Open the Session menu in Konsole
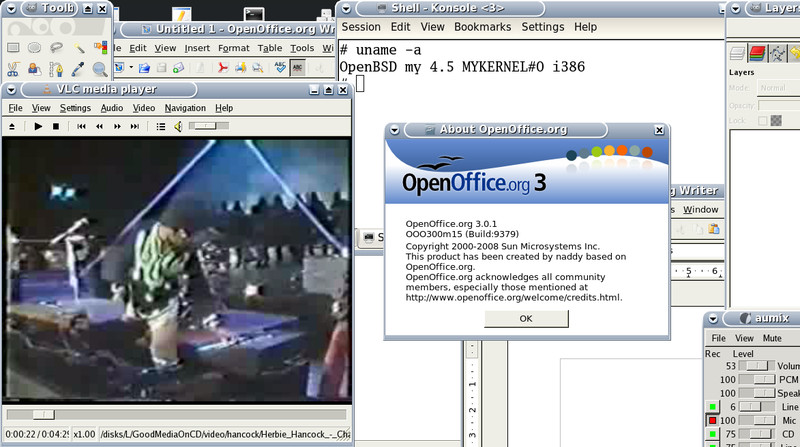800x447 pixels. (x=361, y=27)
